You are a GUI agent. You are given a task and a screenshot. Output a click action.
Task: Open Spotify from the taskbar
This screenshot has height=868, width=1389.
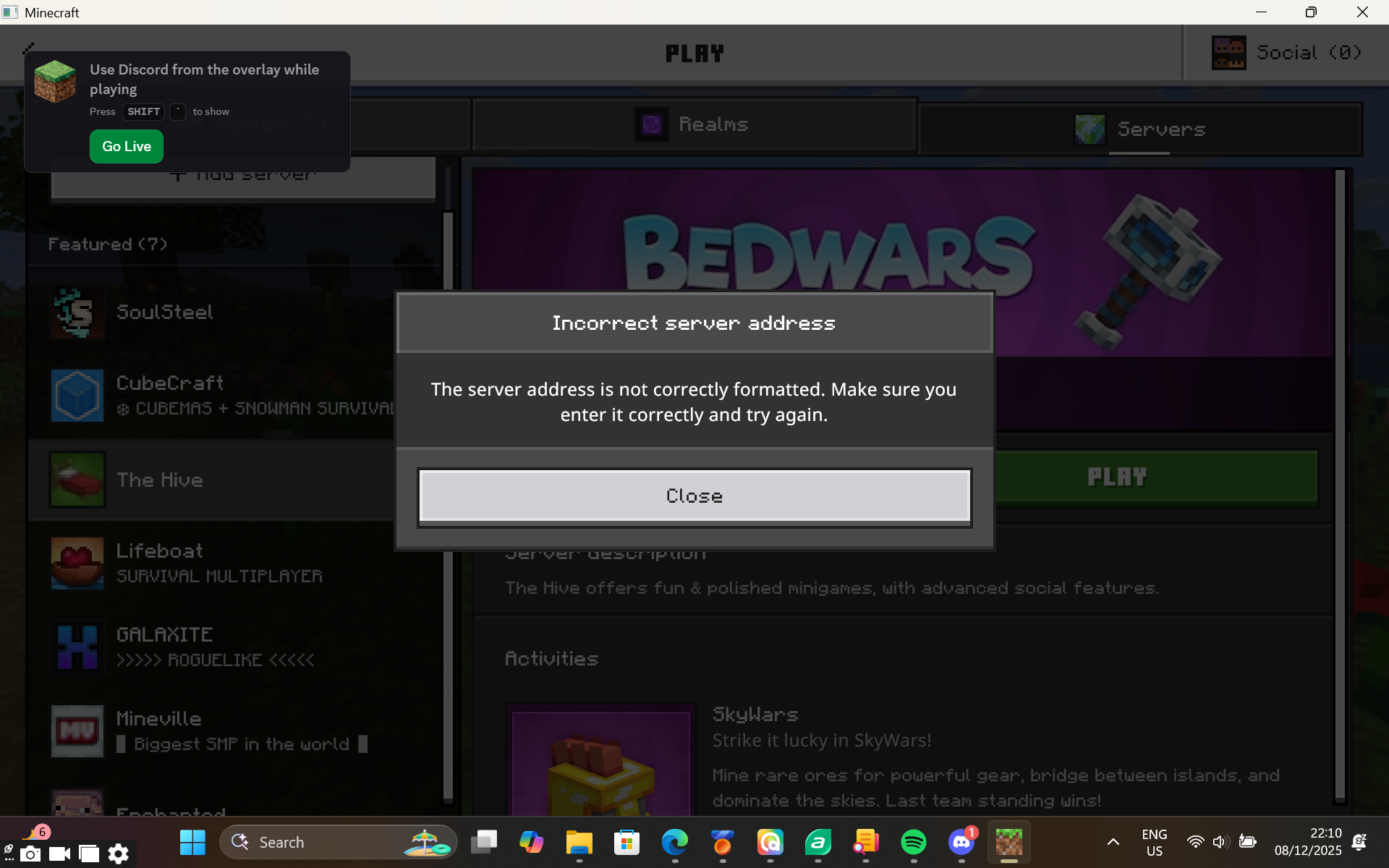[914, 842]
